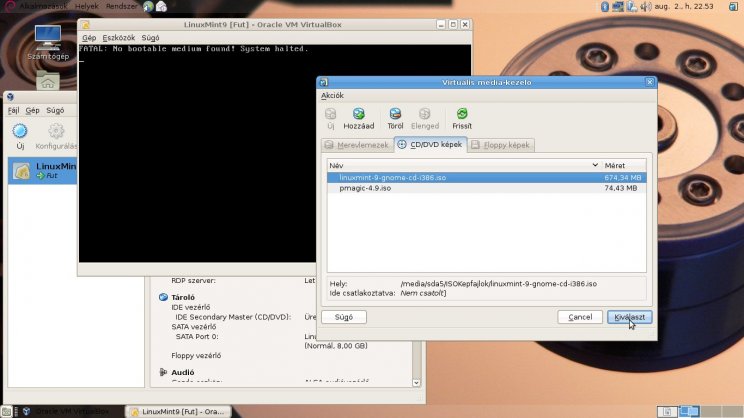This screenshot has height=418, width=744.
Task: Open the Akciók menu
Action: [x=332, y=95]
